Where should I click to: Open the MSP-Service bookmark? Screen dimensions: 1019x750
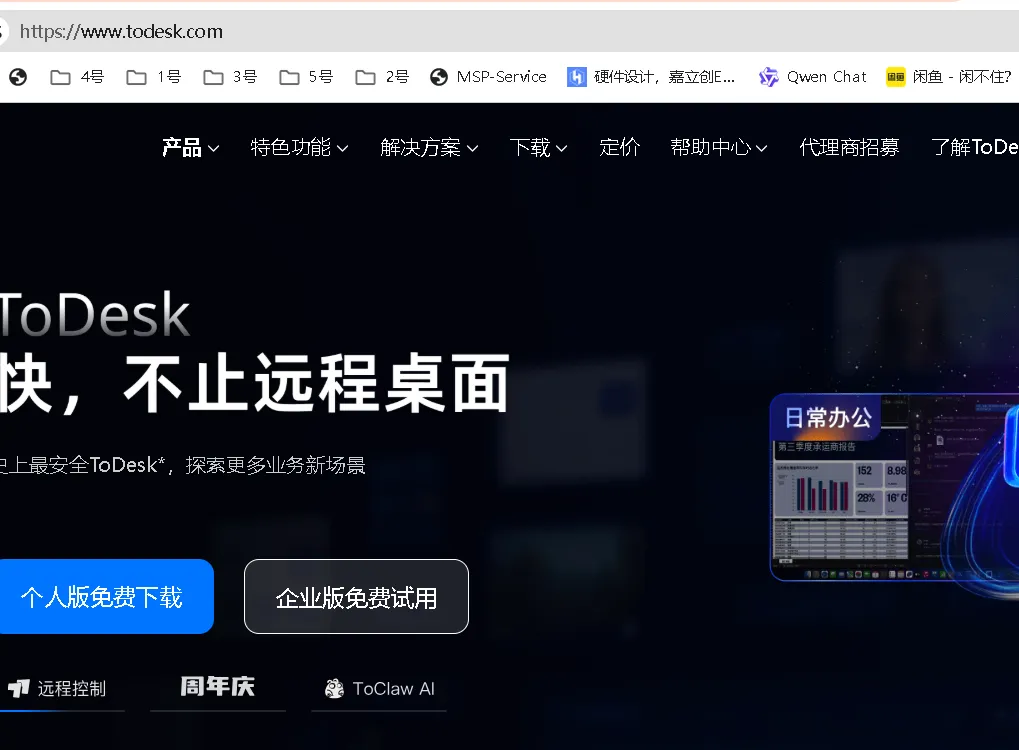pyautogui.click(x=488, y=77)
